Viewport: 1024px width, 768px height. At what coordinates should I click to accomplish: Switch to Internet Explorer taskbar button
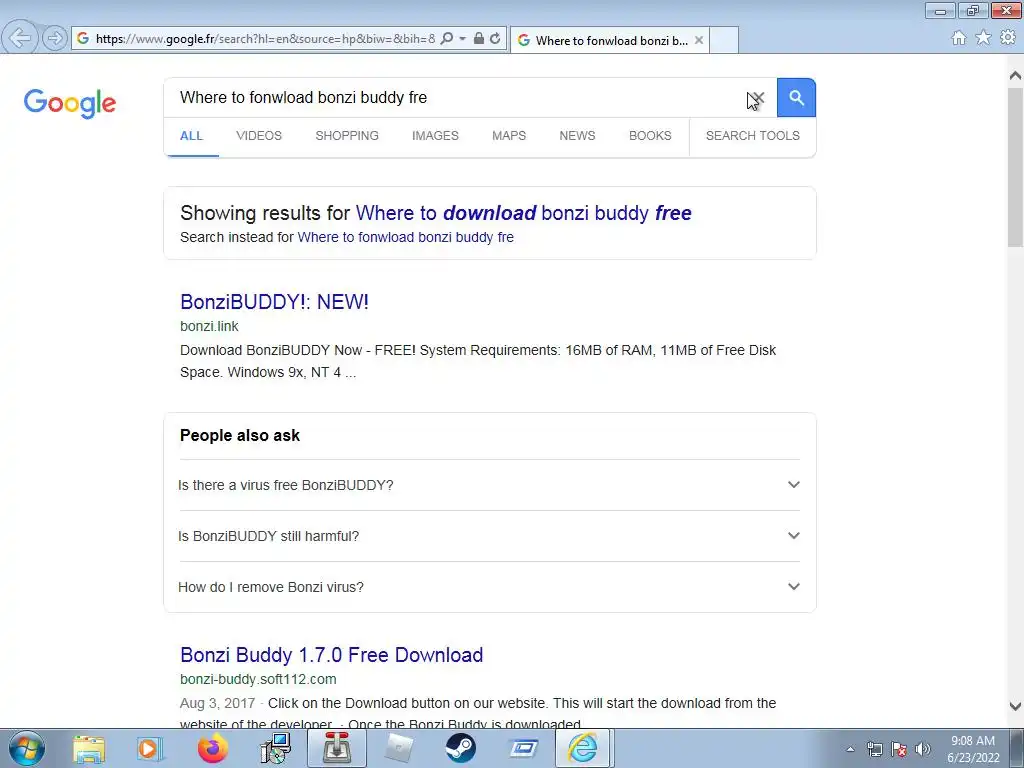582,748
